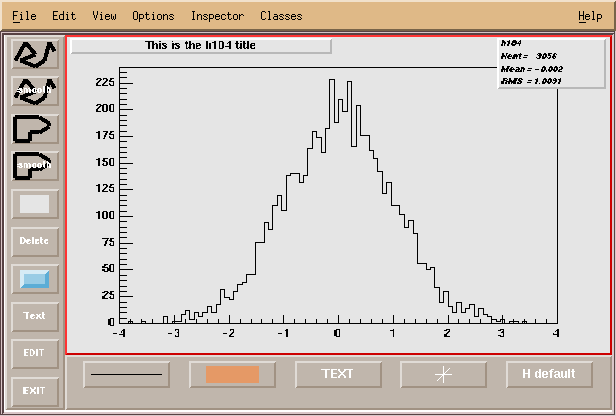Image resolution: width=616 pixels, height=416 pixels.
Task: Select the smooth filled polygon tool
Action: [x=34, y=166]
